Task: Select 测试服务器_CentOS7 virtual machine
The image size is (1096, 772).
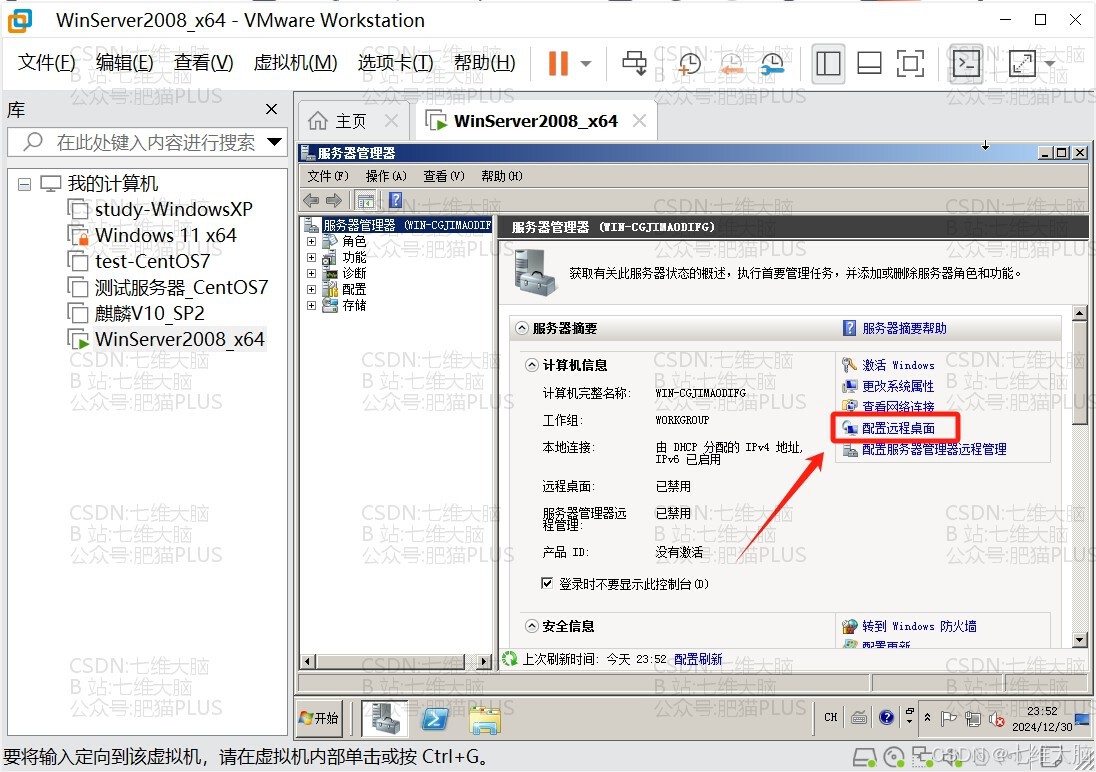Action: (182, 287)
